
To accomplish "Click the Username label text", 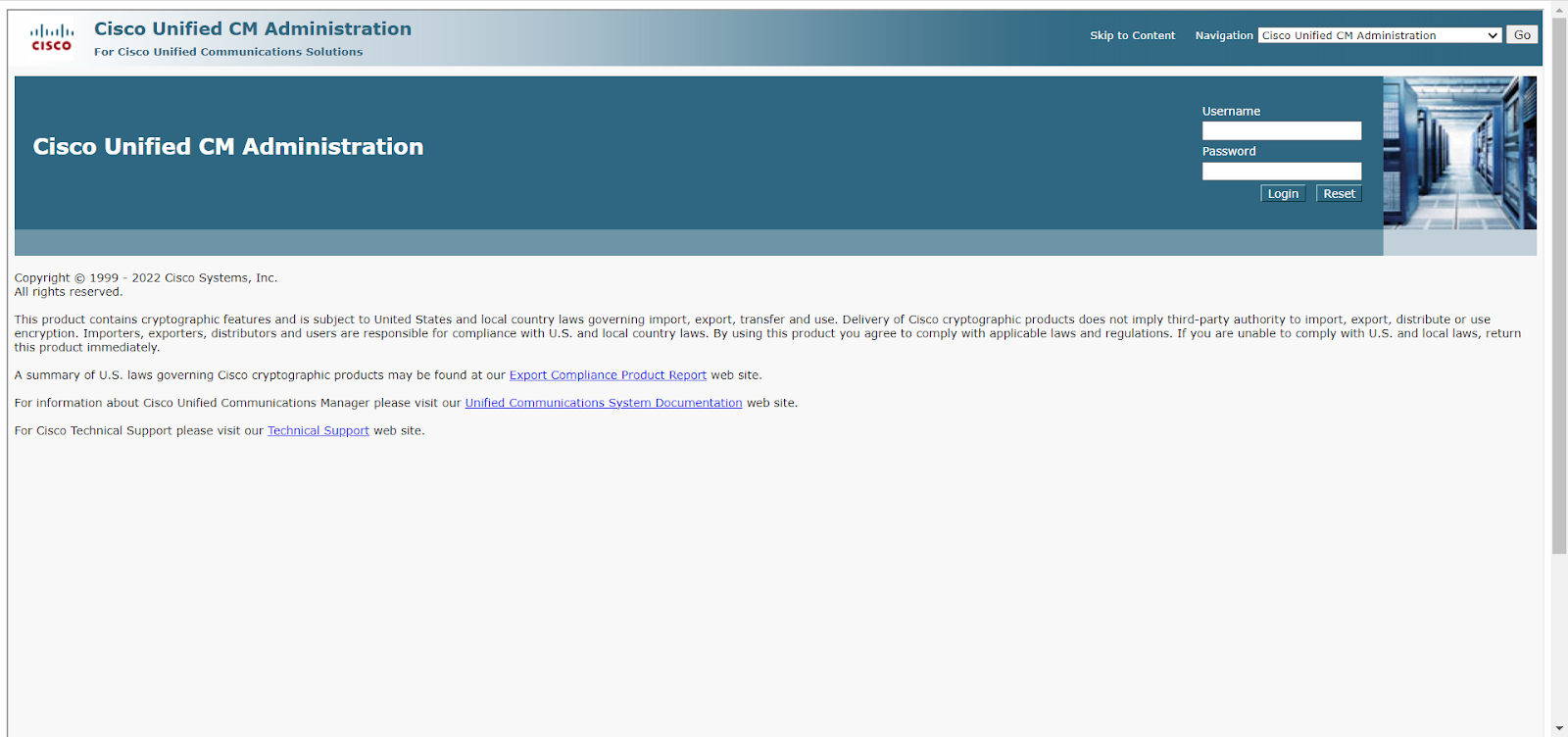I will [x=1231, y=111].
